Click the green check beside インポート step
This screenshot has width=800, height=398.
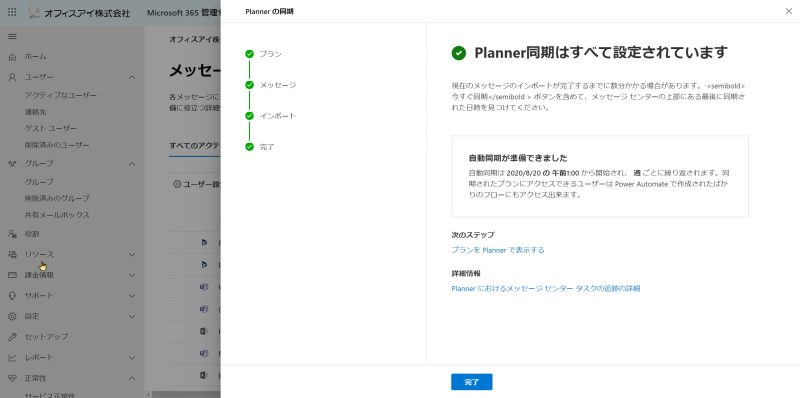pos(249,116)
